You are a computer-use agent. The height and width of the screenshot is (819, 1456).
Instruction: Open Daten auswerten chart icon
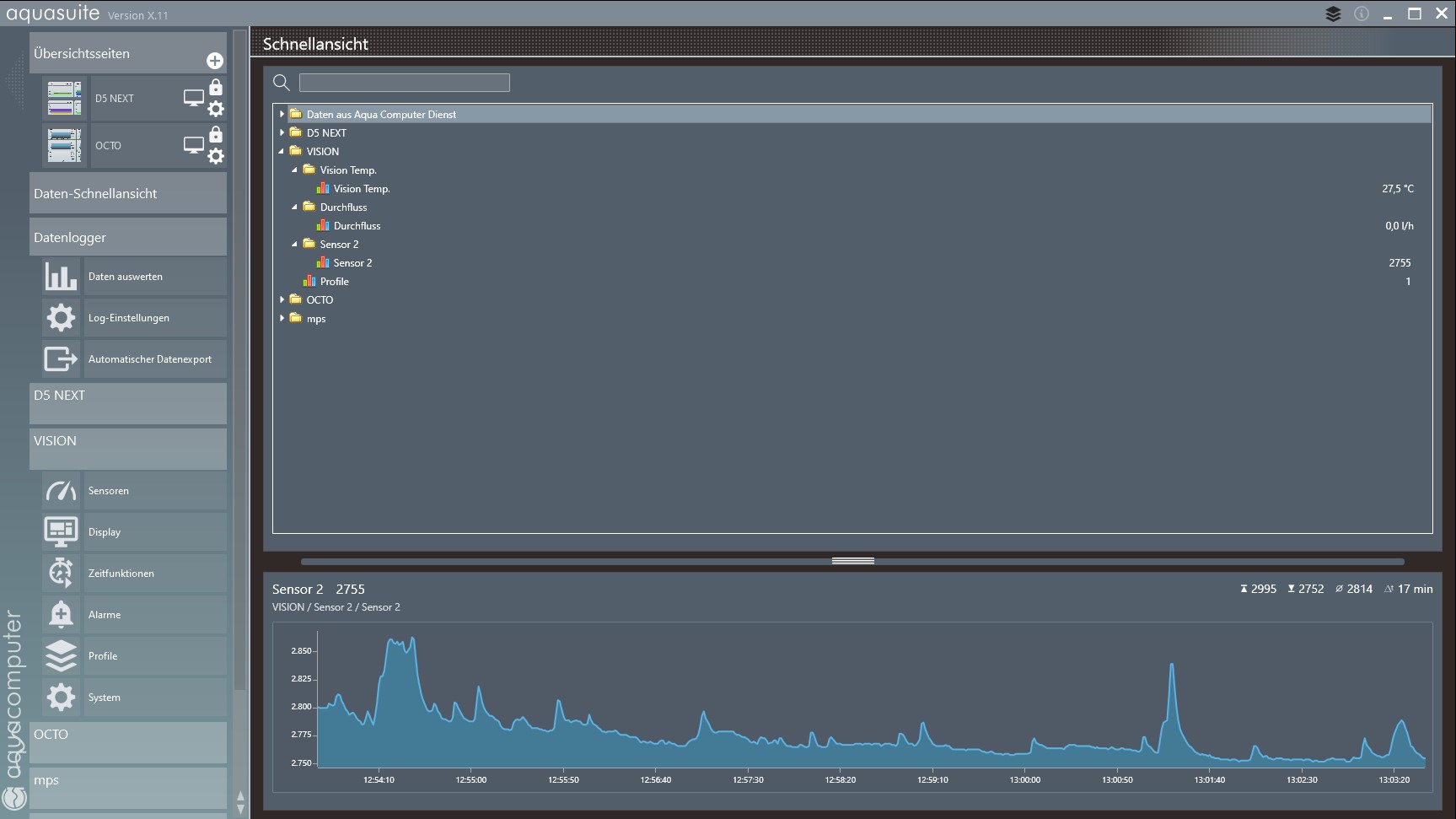pyautogui.click(x=61, y=277)
